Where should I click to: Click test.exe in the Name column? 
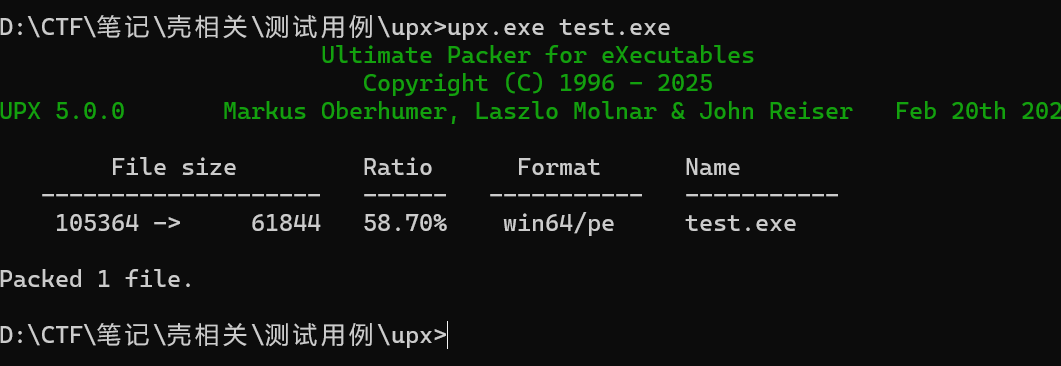point(740,223)
